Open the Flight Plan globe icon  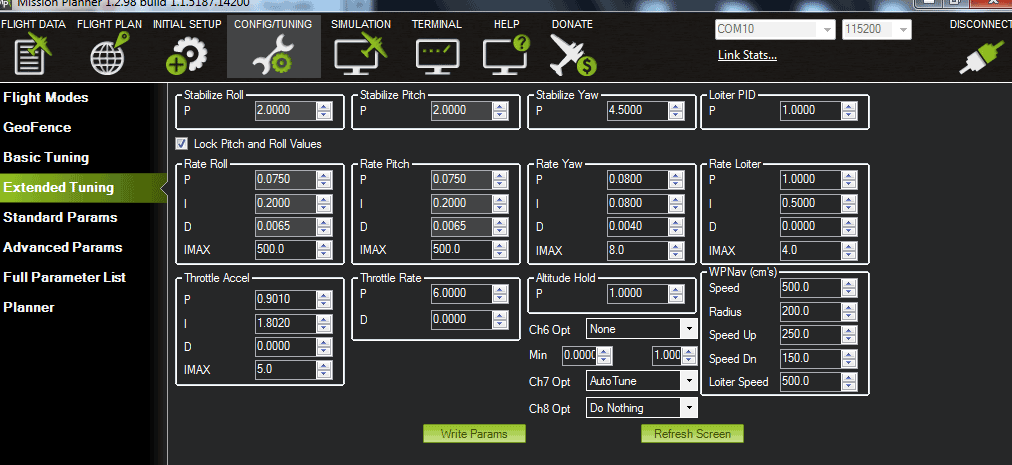[109, 54]
